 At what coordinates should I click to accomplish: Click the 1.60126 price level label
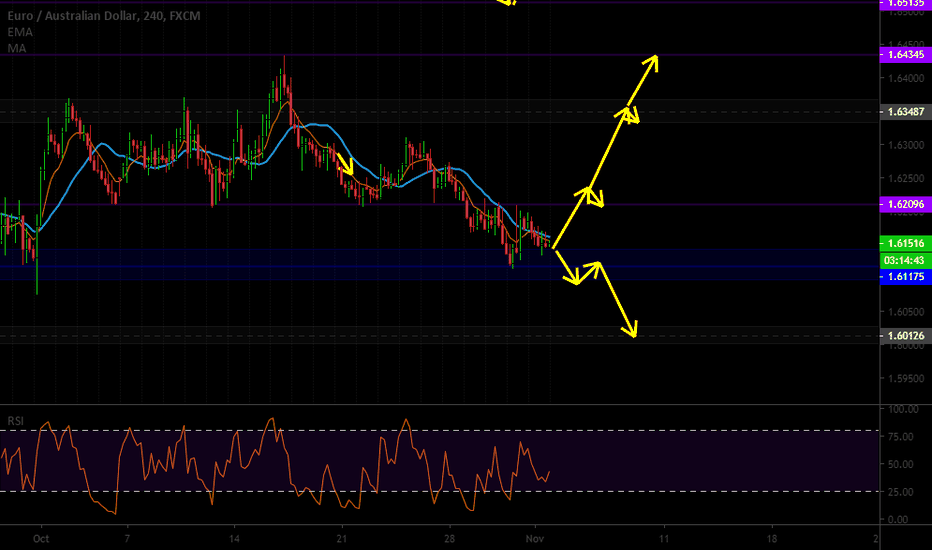pyautogui.click(x=905, y=336)
